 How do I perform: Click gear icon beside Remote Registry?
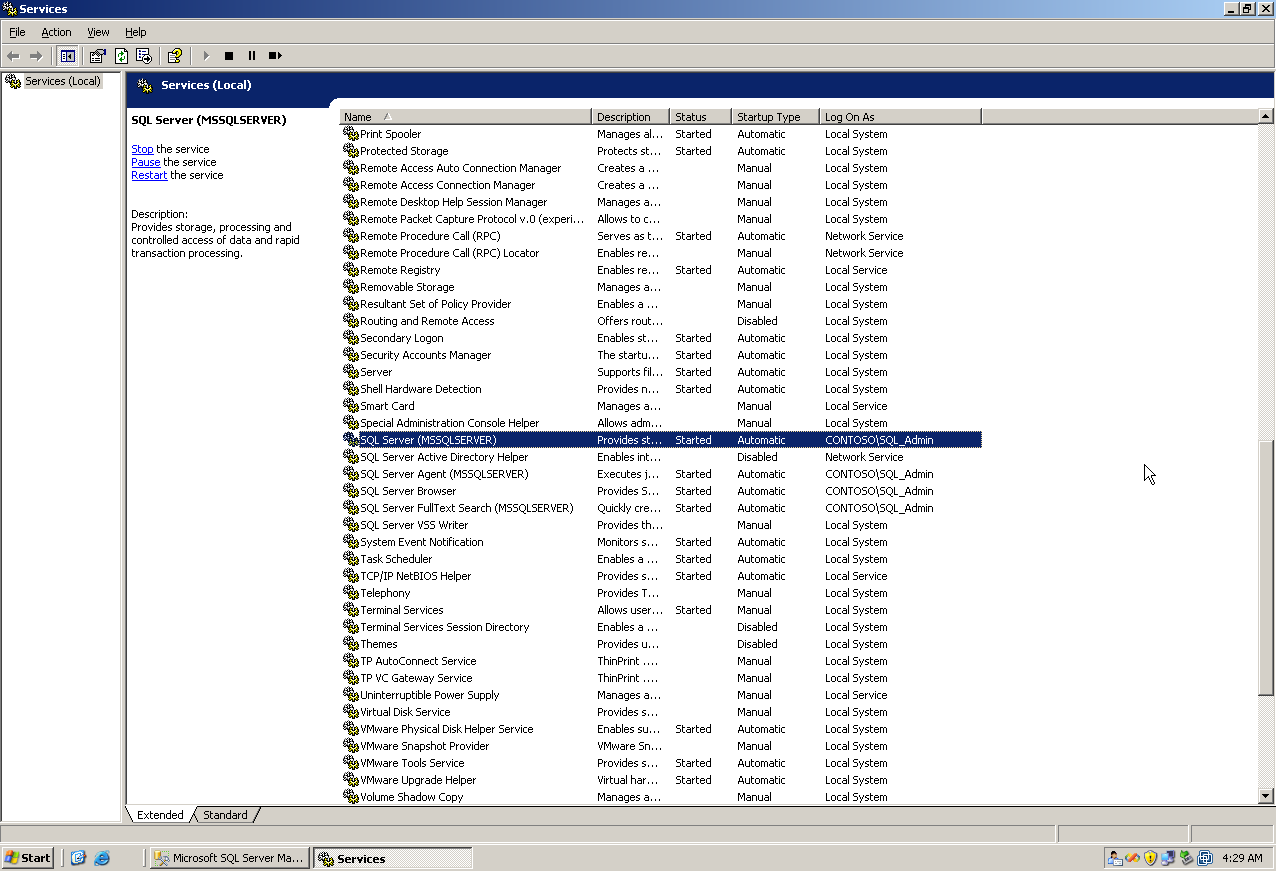point(350,270)
